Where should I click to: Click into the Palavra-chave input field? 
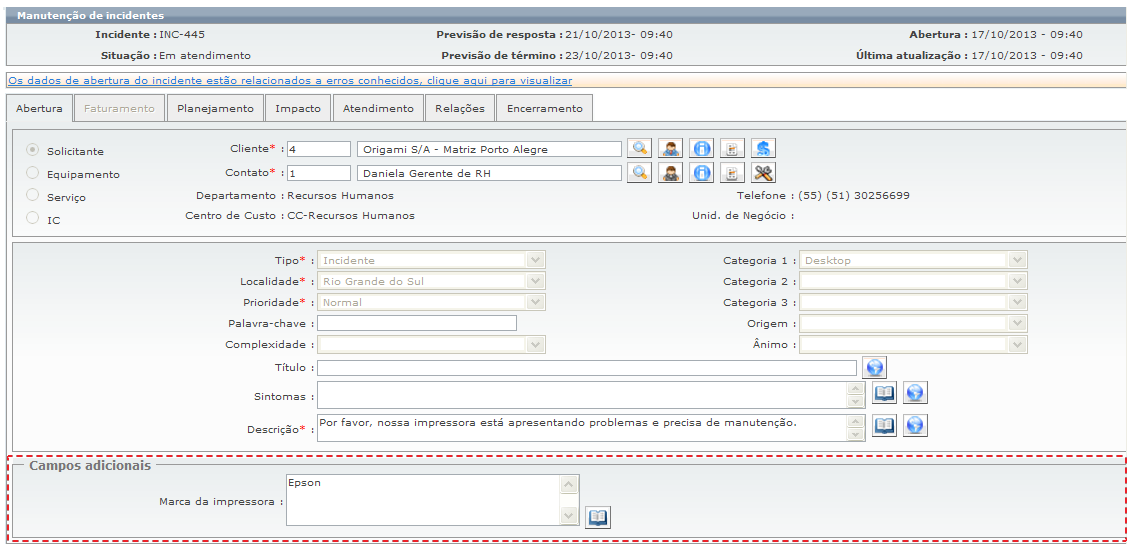(417, 323)
